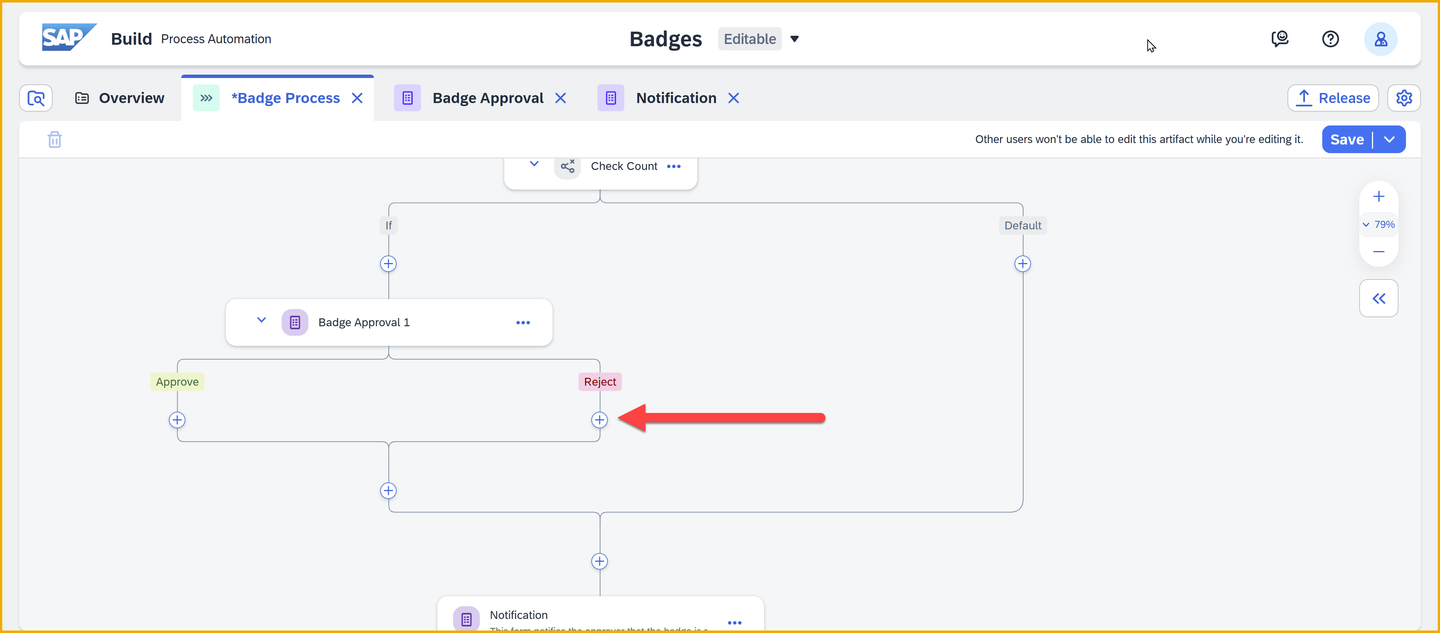This screenshot has width=1440, height=633.
Task: Switch to the Overview tab
Action: (x=120, y=98)
